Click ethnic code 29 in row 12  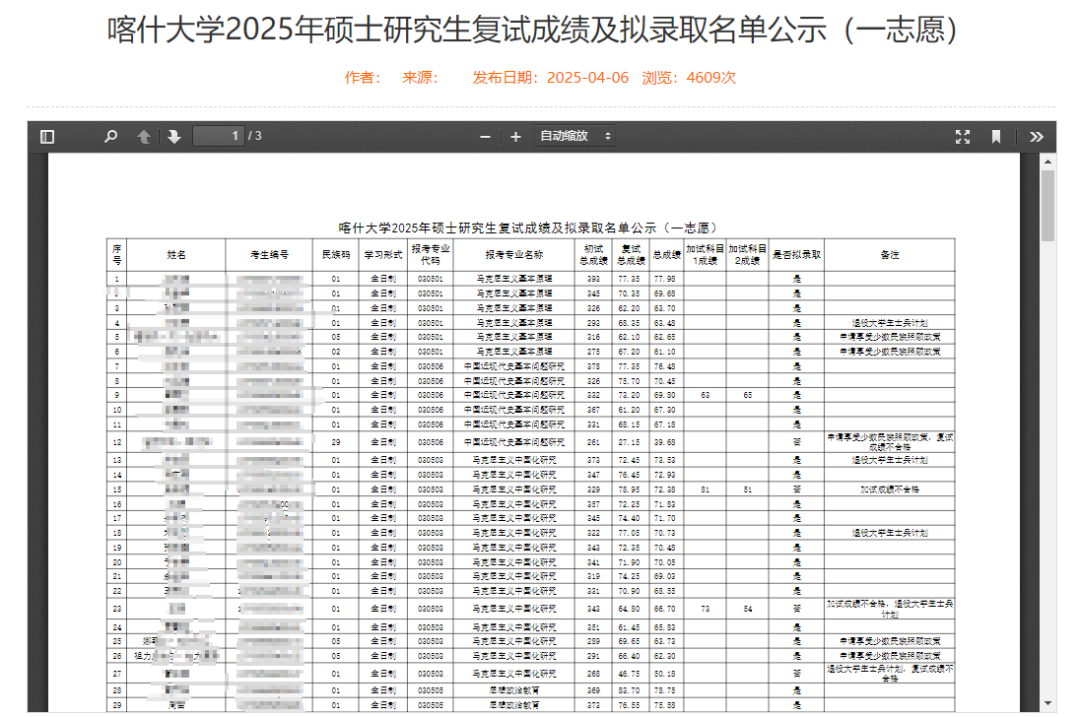(335, 442)
